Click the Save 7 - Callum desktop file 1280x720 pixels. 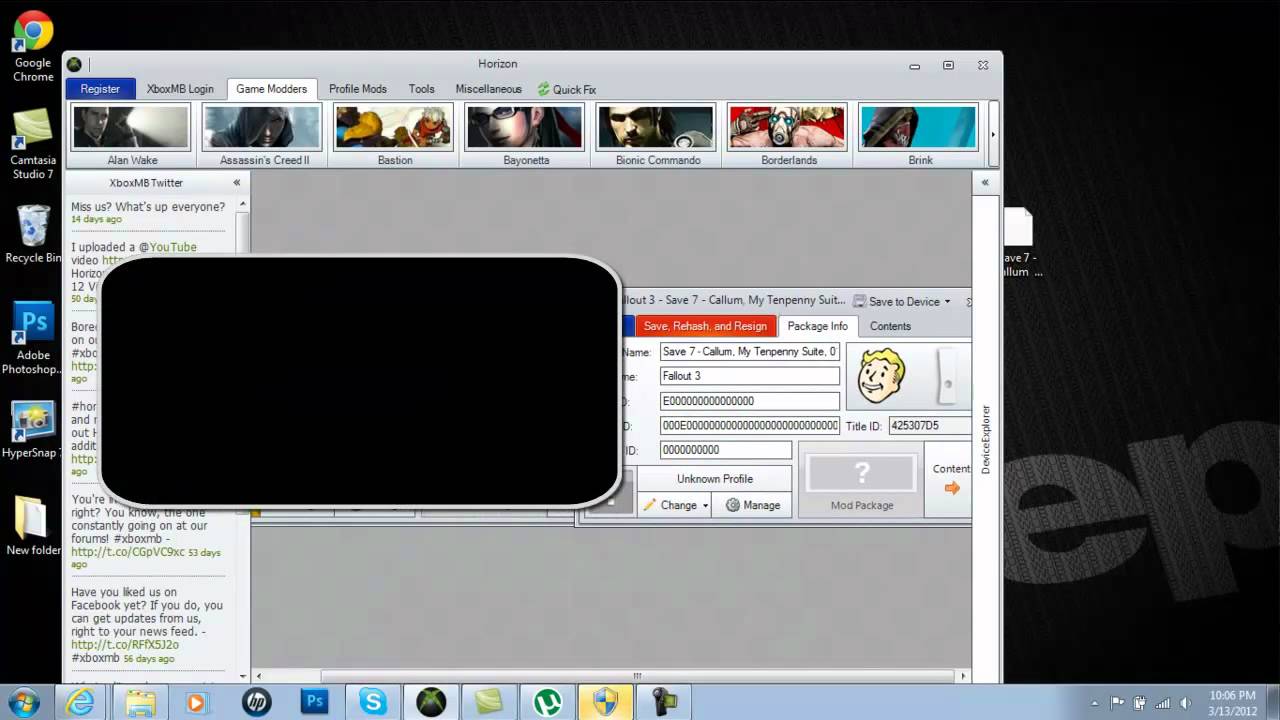coord(1022,243)
